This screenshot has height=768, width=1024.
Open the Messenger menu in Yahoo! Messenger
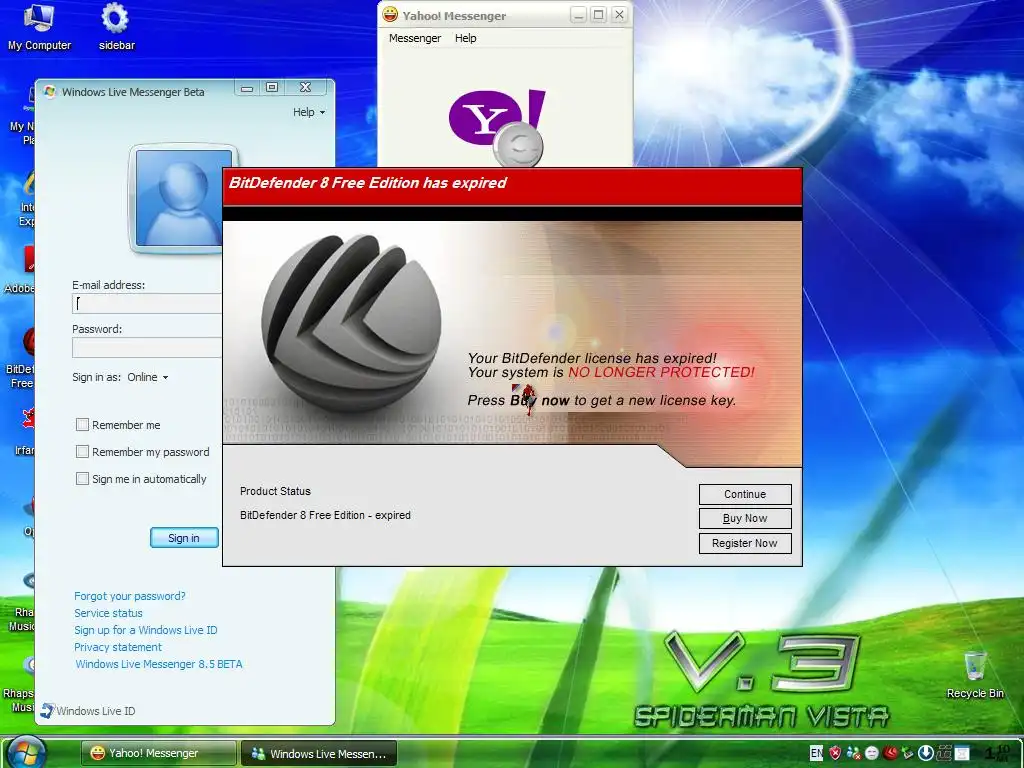point(415,38)
